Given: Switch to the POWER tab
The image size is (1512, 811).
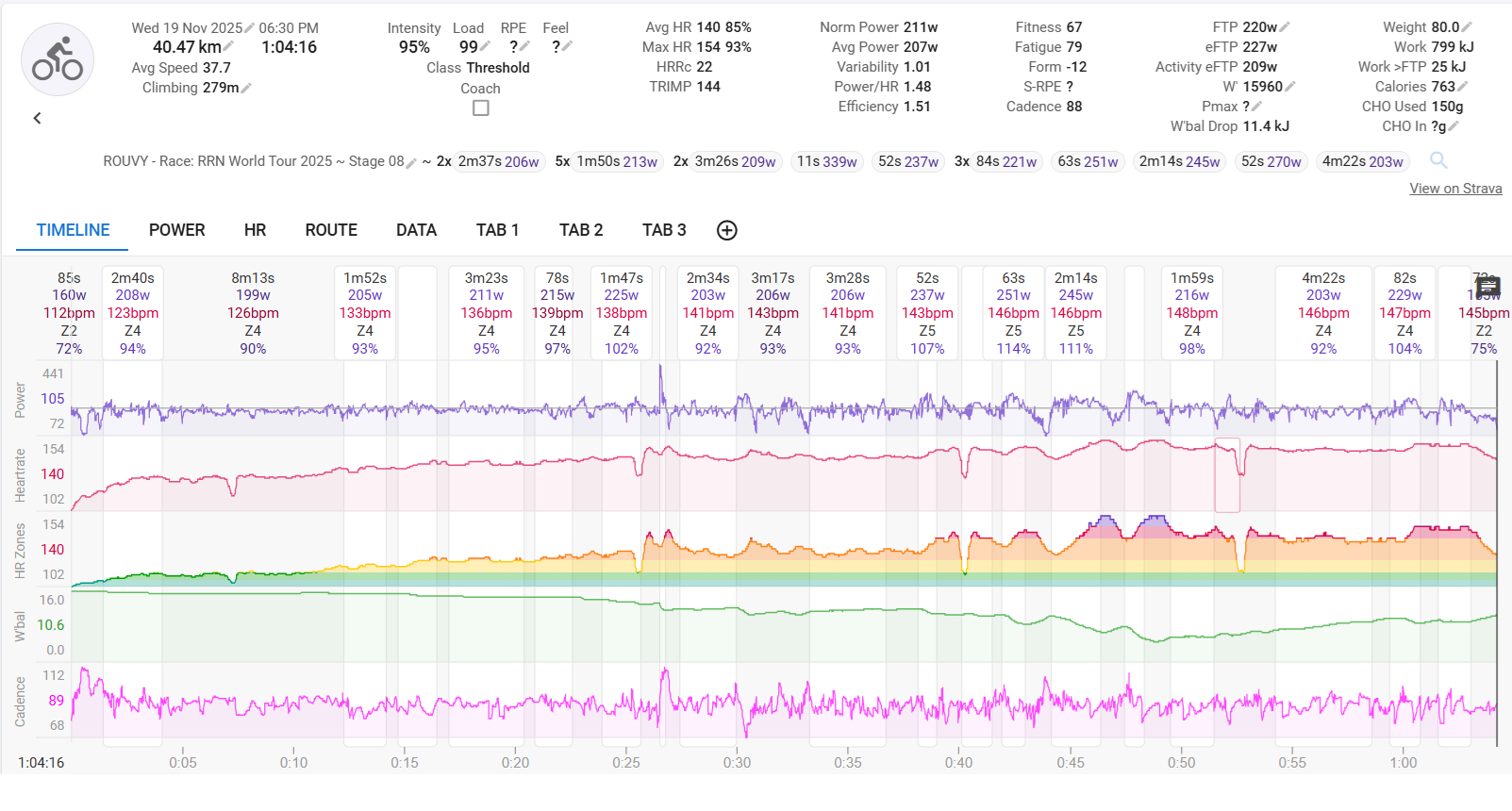Looking at the screenshot, I should click(176, 230).
